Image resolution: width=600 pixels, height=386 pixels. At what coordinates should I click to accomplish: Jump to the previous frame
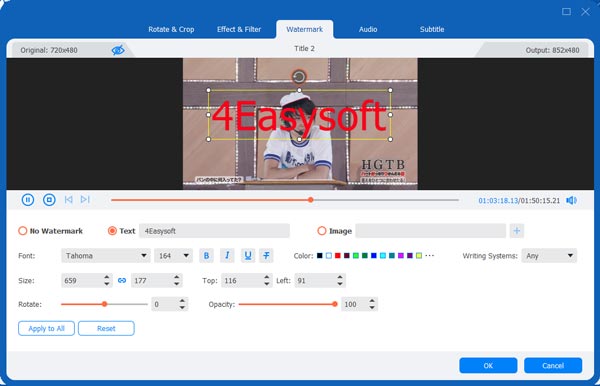tap(68, 200)
